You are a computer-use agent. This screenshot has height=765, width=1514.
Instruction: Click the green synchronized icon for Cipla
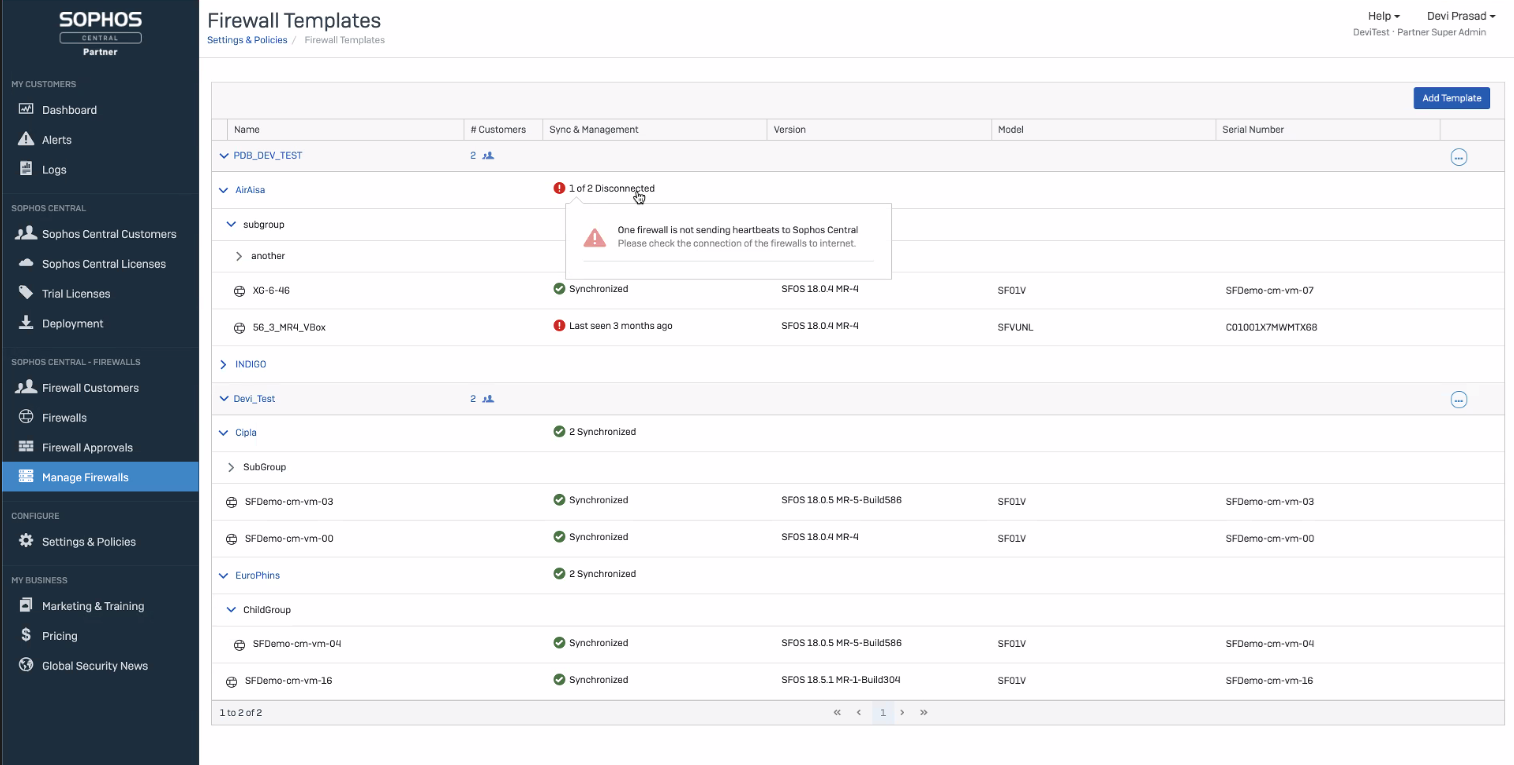(559, 432)
